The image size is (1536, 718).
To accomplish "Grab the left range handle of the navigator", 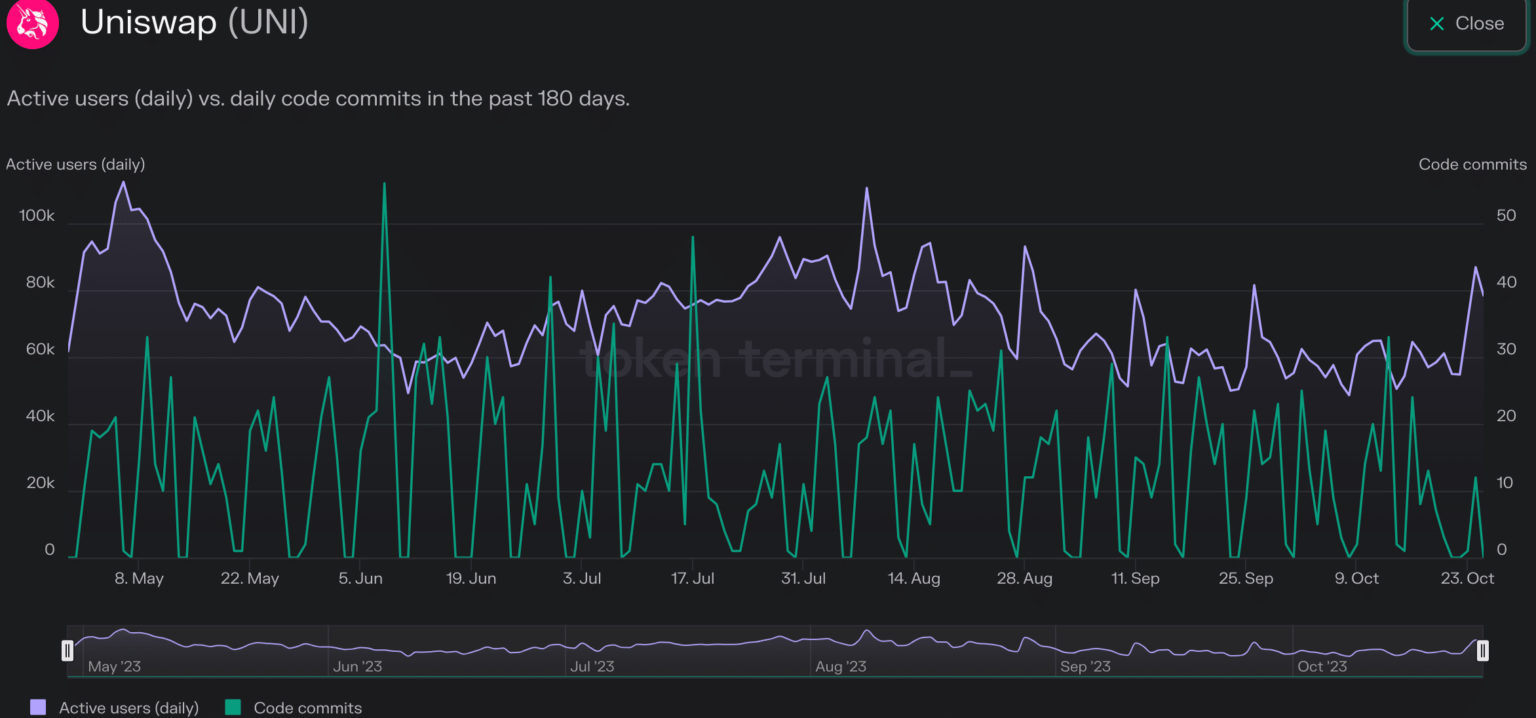I will point(67,651).
